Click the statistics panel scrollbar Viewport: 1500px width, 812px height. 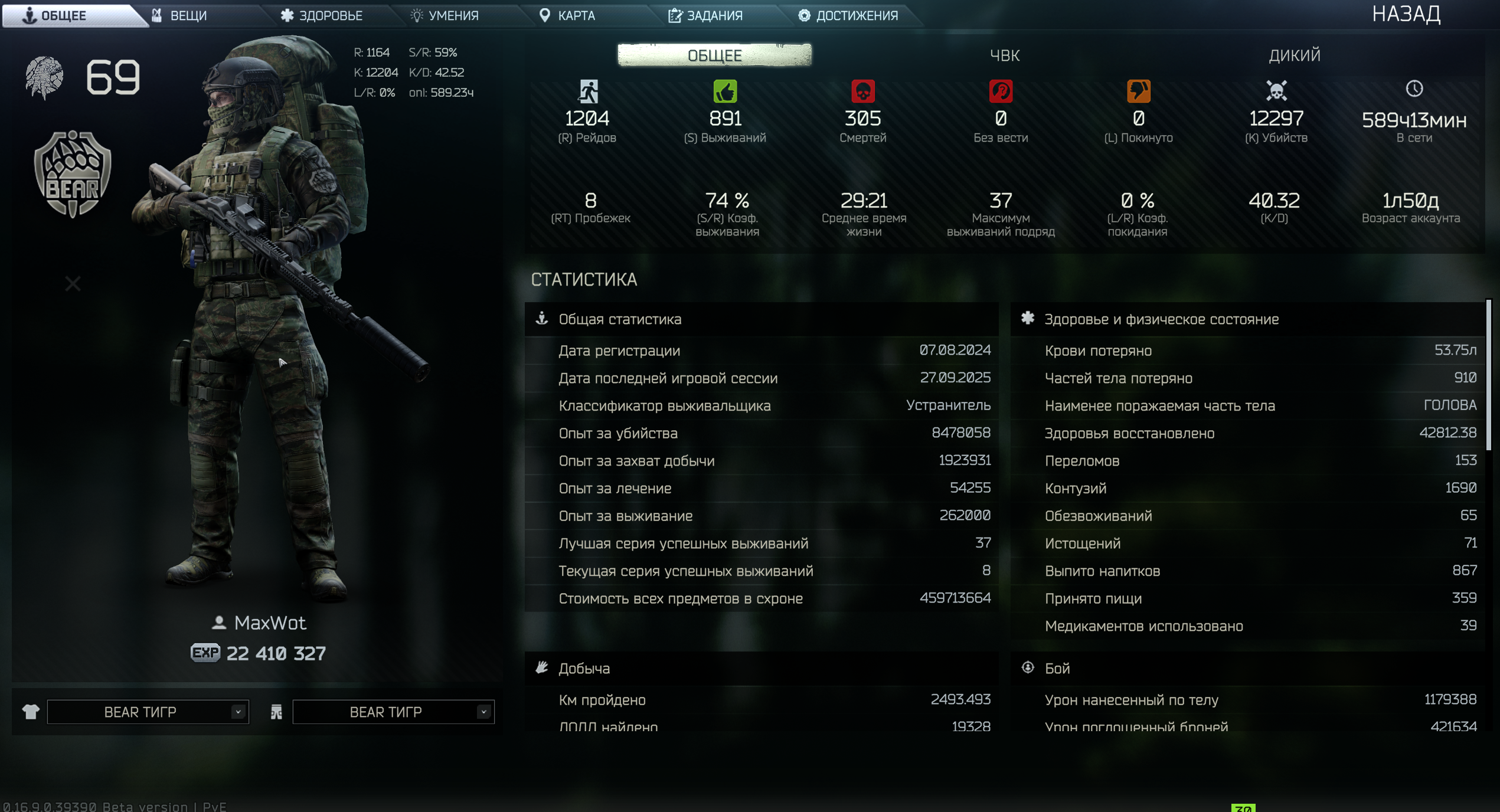click(1489, 375)
